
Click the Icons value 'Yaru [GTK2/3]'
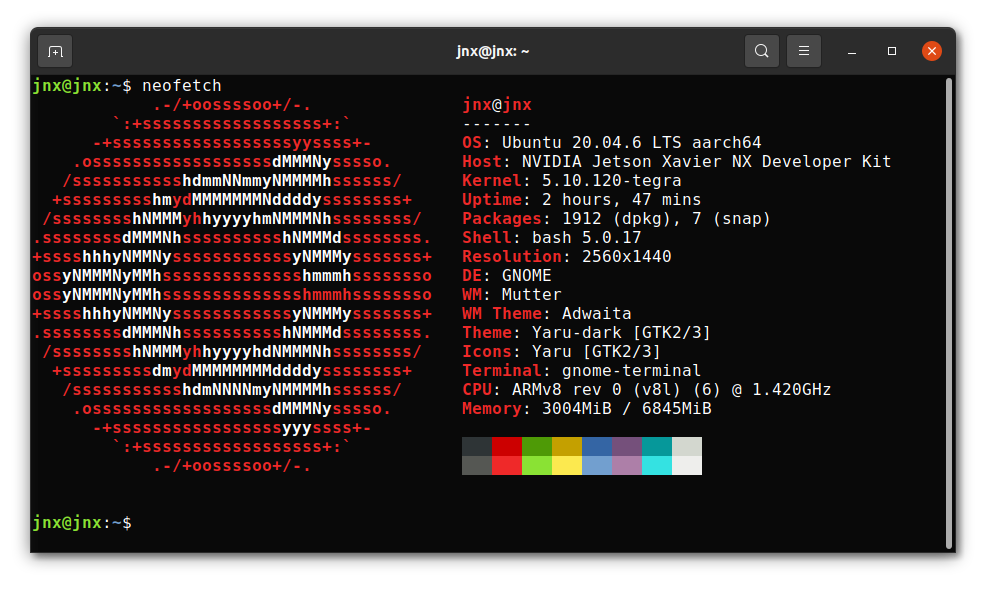tap(597, 351)
